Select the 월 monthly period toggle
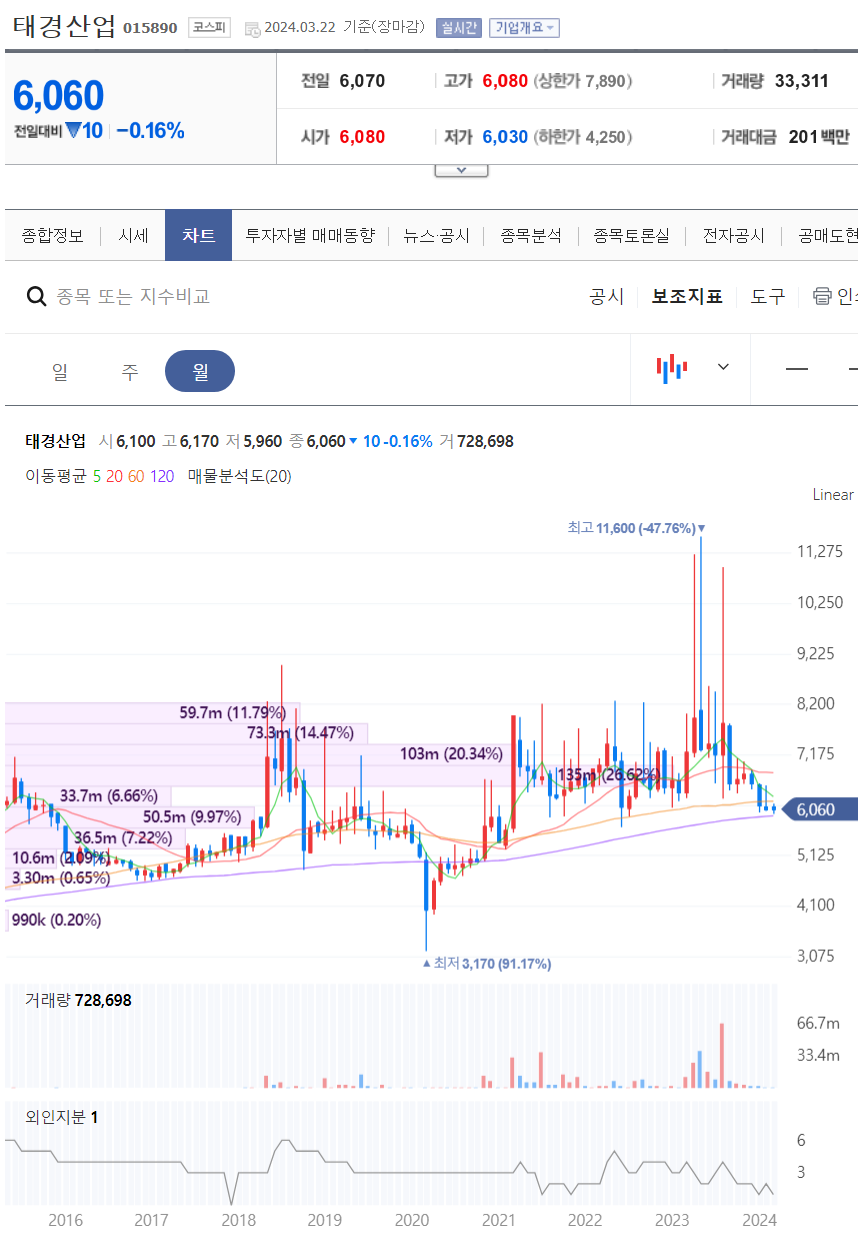Viewport: 858px width, 1250px height. (200, 371)
